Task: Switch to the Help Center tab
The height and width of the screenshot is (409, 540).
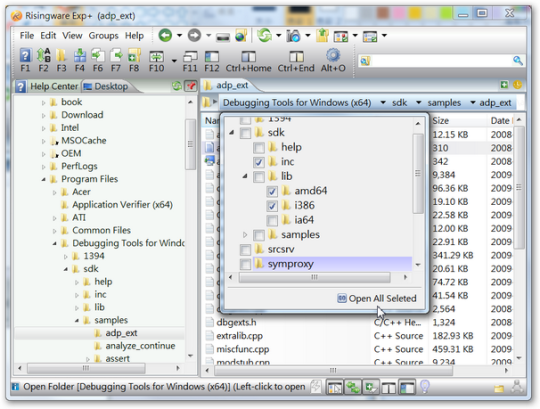Action: [48, 86]
